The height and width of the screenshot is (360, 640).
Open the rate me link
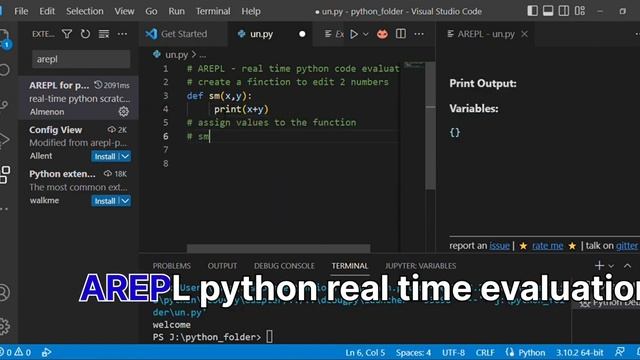[547, 246]
